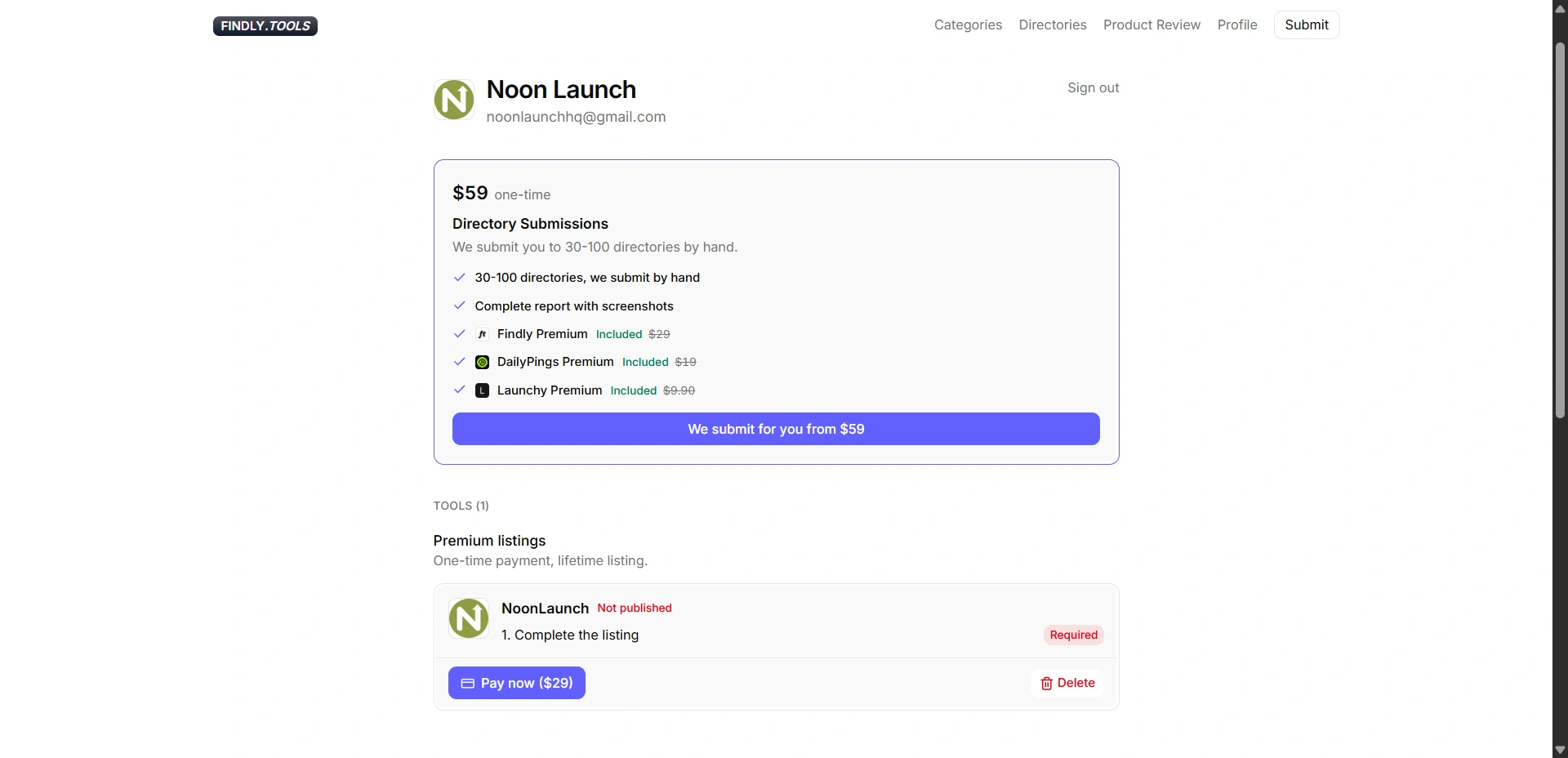Go to the Directories page
Screen dimensions: 1568x758
1053,25
